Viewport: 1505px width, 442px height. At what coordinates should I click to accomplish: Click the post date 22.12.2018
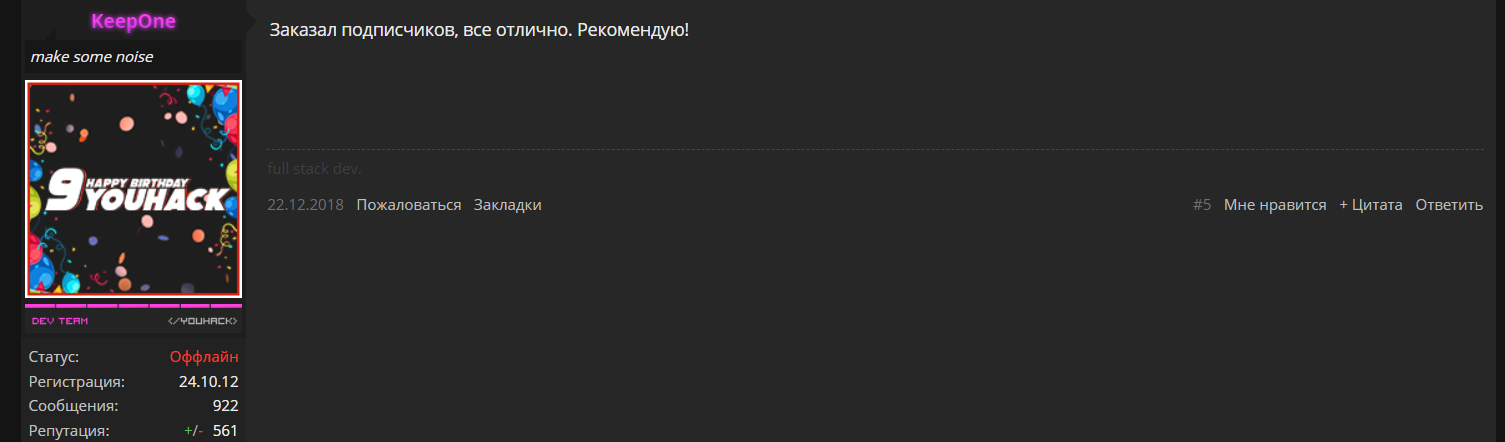[x=305, y=205]
